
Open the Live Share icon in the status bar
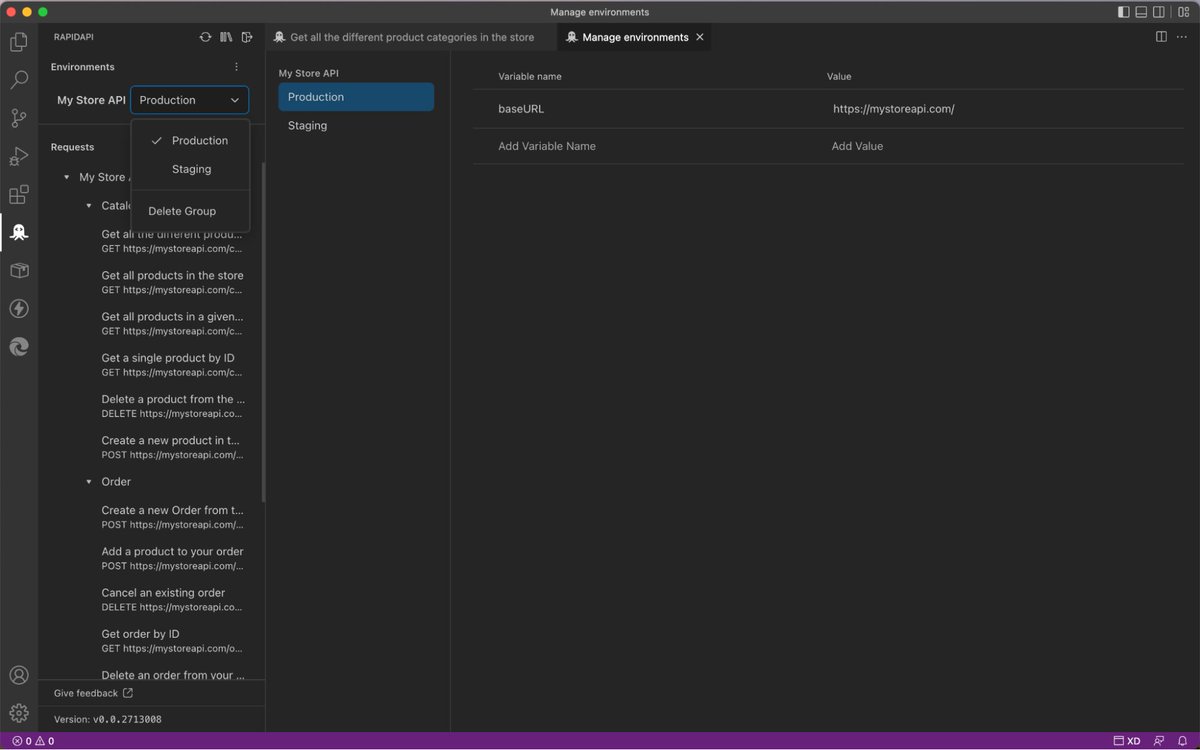pos(1158,741)
